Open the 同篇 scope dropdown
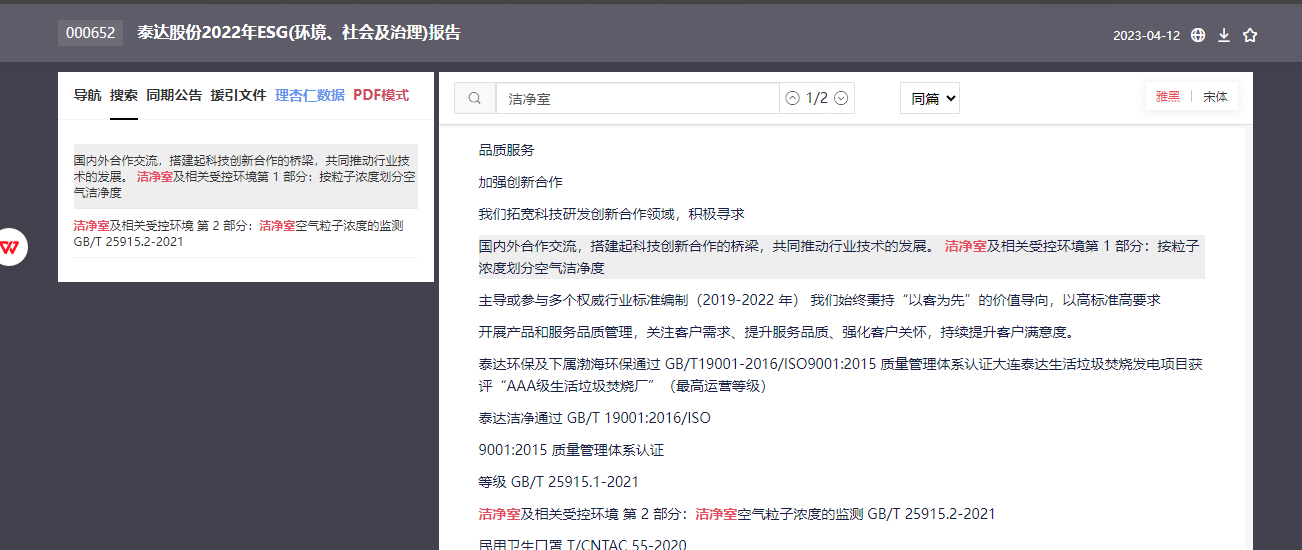This screenshot has height=550, width=1302. click(930, 98)
